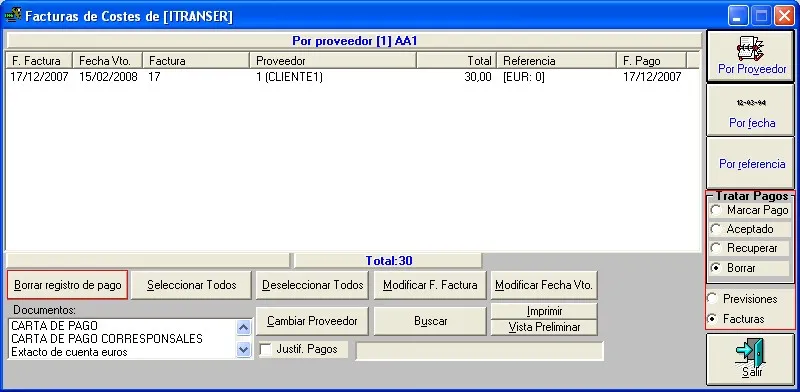The width and height of the screenshot is (800, 392).
Task: Enable the Justif. Pagos checkbox
Action: pyautogui.click(x=265, y=350)
